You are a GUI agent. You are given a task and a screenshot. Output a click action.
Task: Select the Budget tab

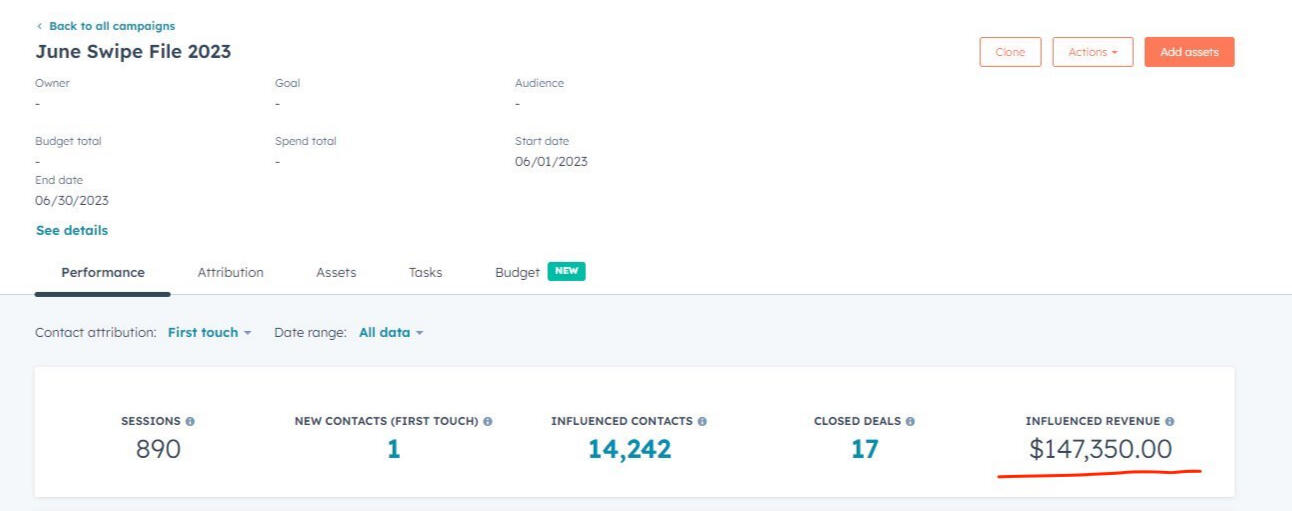[x=517, y=273]
